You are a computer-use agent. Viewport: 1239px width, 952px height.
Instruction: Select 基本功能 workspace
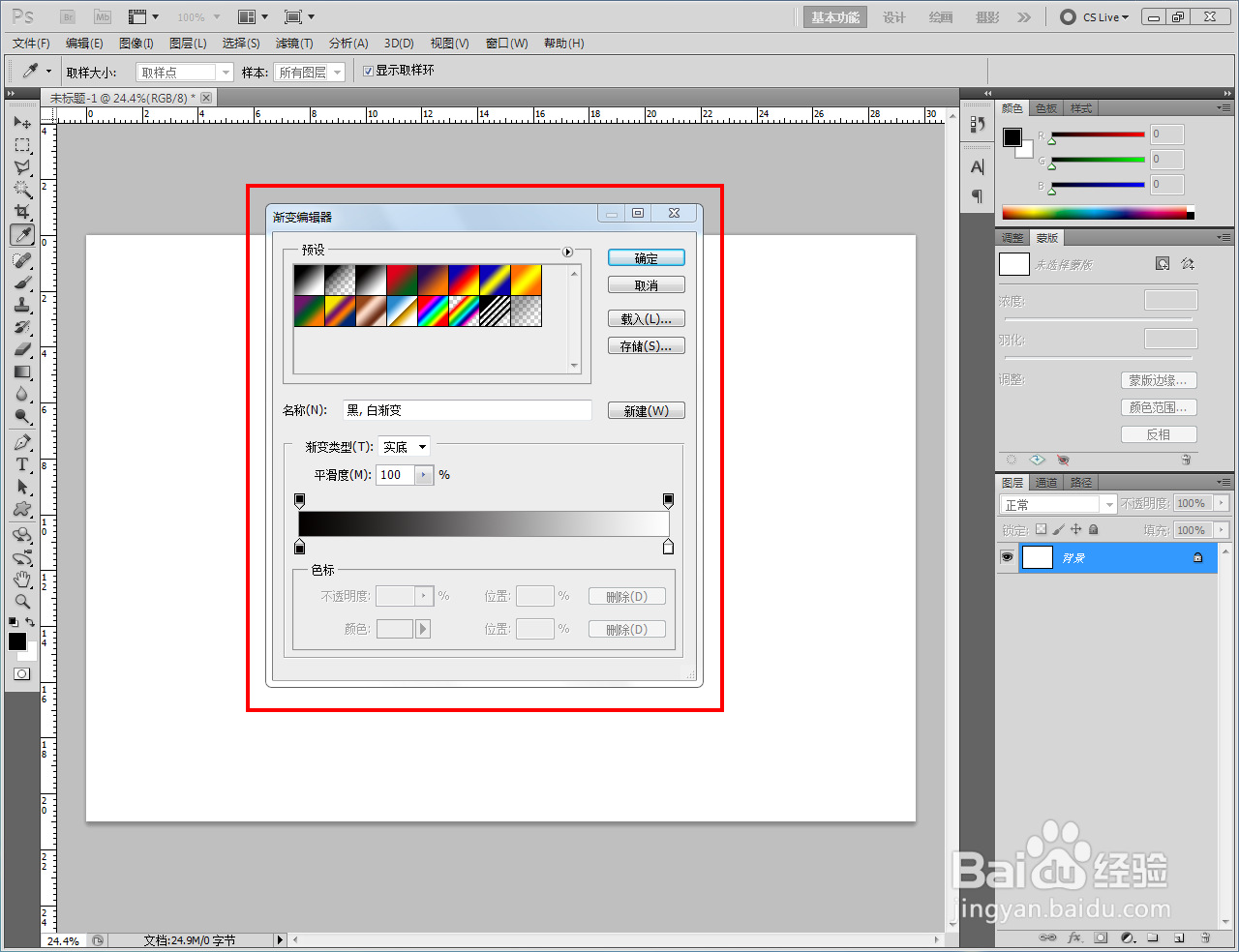click(835, 17)
